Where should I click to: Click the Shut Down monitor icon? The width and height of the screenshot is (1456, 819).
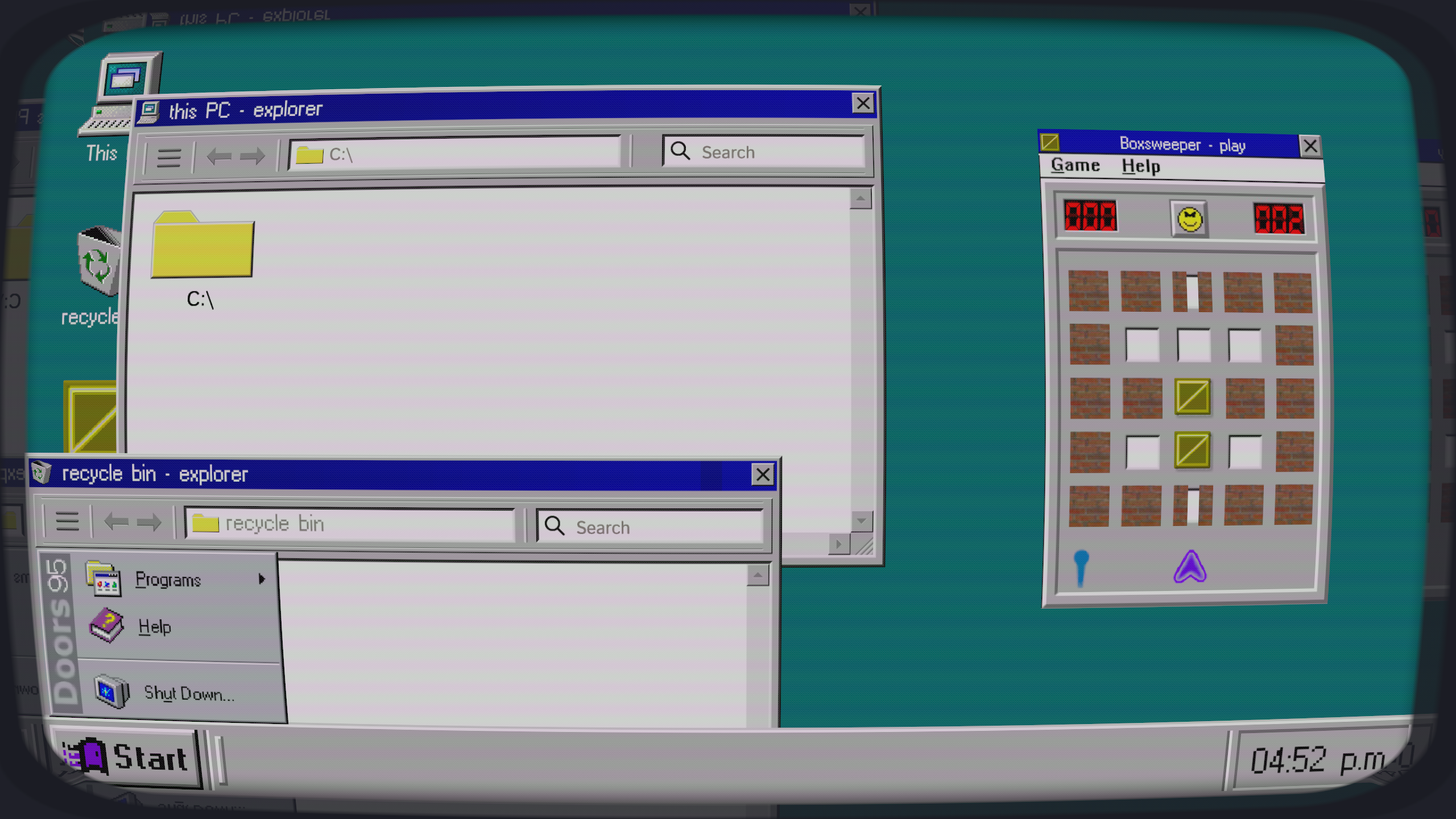coord(112,692)
